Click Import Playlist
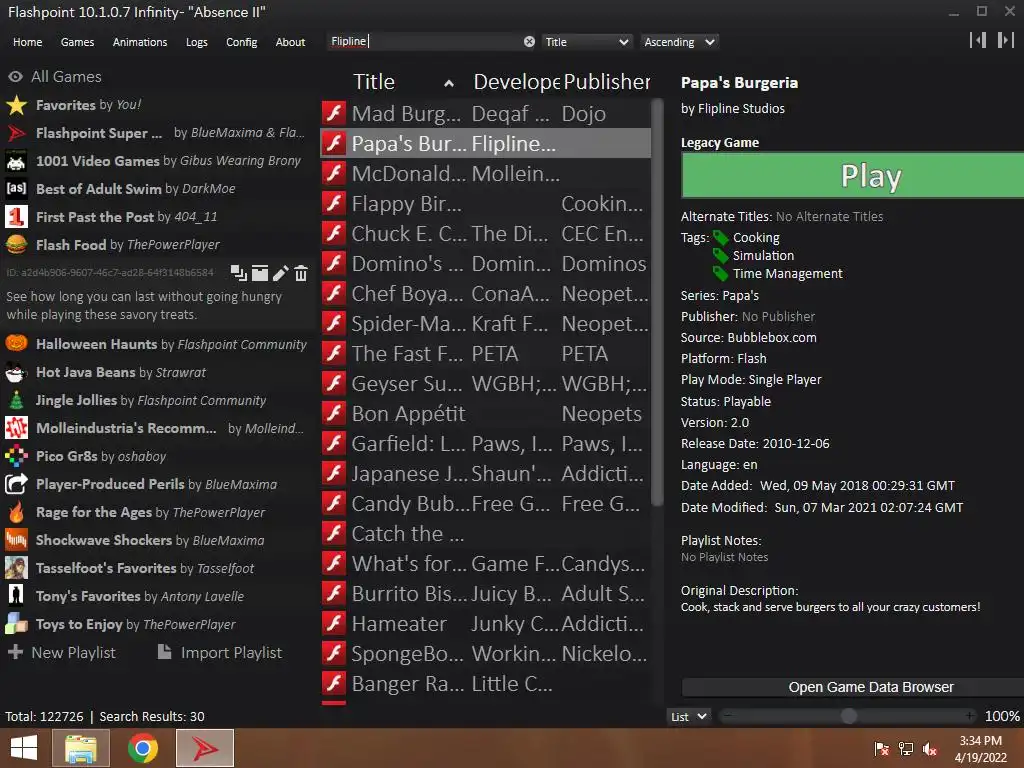This screenshot has height=768, width=1024. 220,652
